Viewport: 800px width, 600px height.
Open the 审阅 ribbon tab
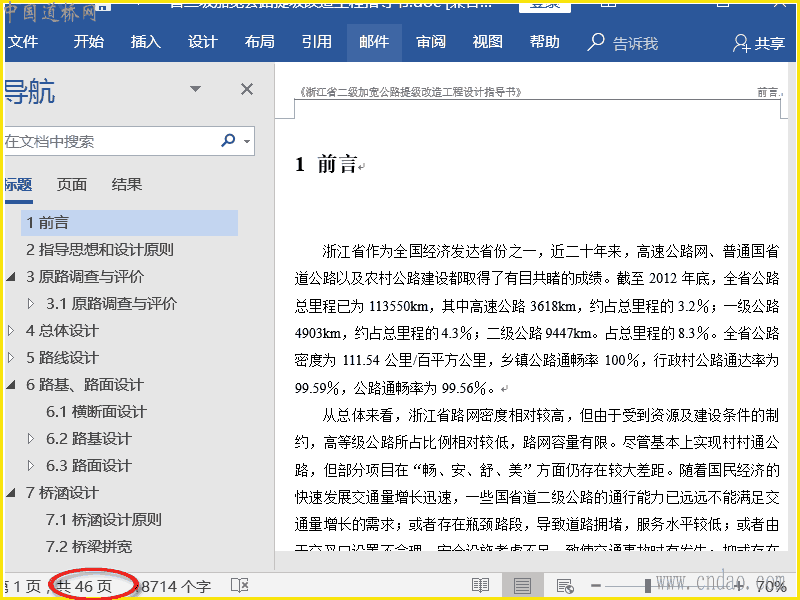point(431,42)
